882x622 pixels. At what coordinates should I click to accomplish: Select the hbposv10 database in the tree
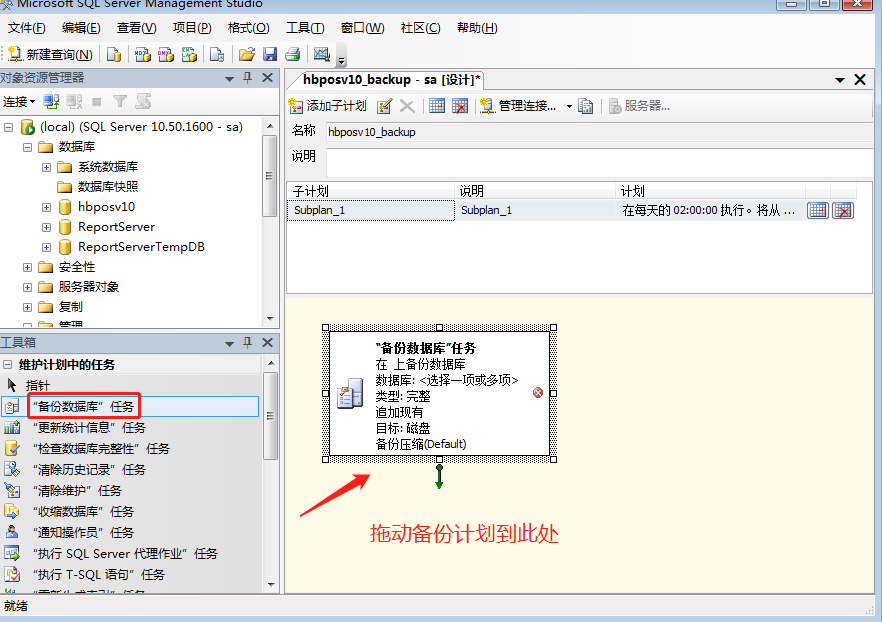(106, 207)
